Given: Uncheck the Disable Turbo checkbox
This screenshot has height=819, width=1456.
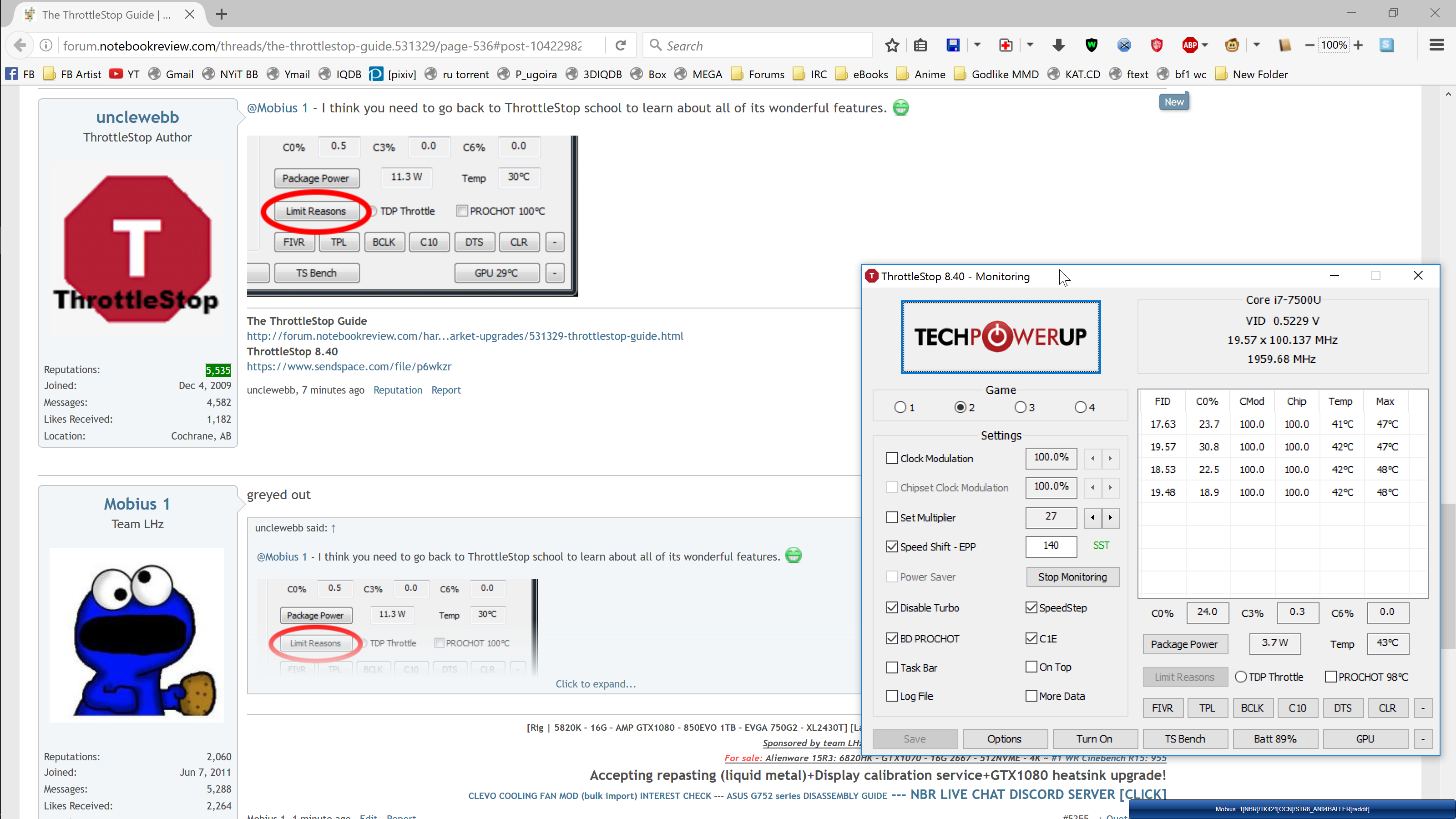Looking at the screenshot, I should [892, 607].
